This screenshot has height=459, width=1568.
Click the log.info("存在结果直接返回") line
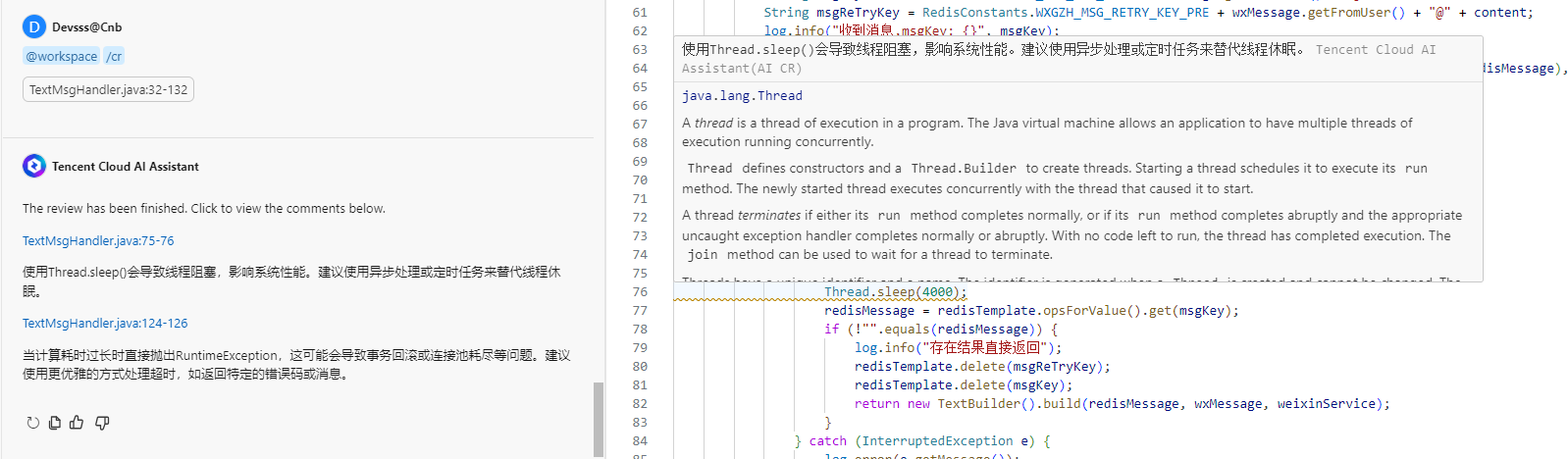point(958,347)
